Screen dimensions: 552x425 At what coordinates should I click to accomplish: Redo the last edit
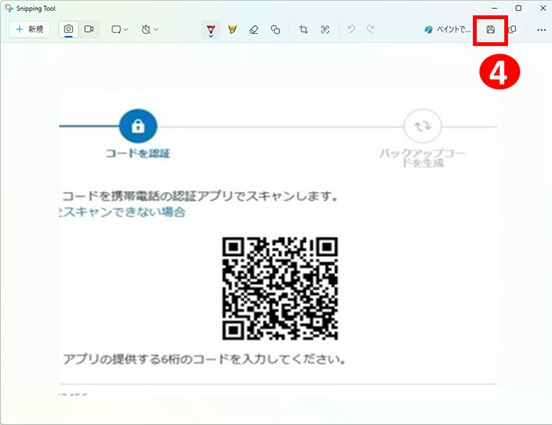coord(370,30)
